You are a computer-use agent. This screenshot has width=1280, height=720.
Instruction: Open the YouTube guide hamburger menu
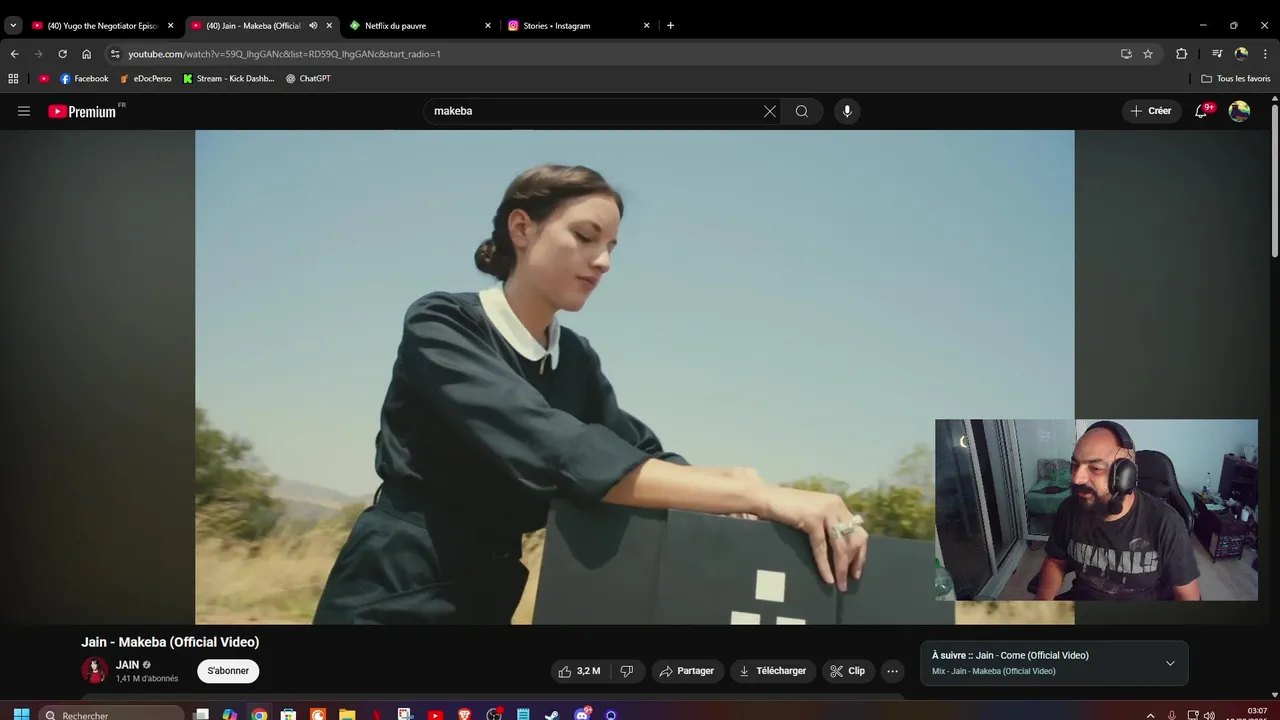point(24,111)
